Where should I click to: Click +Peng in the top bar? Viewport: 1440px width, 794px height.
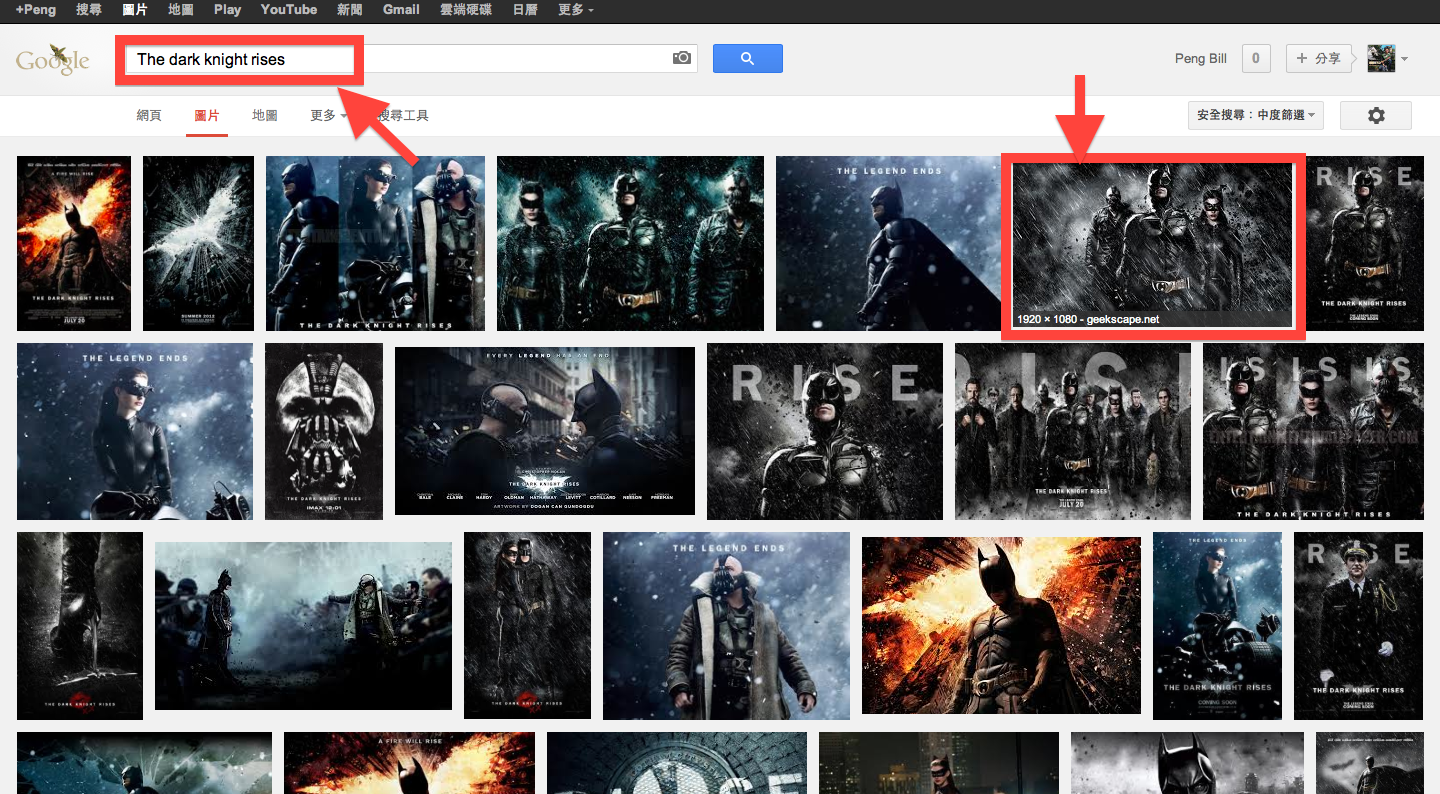35,9
